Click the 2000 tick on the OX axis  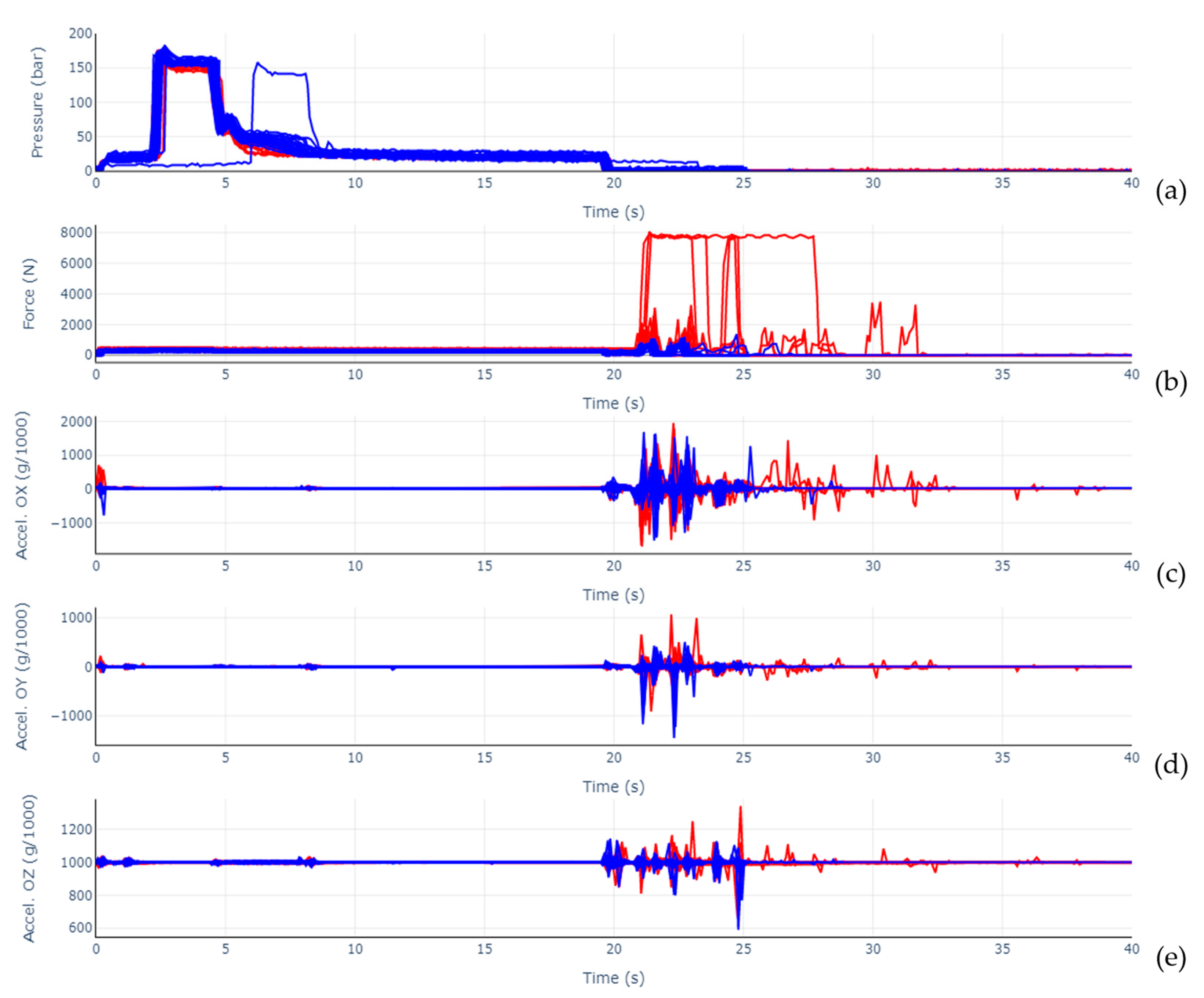pos(76,422)
